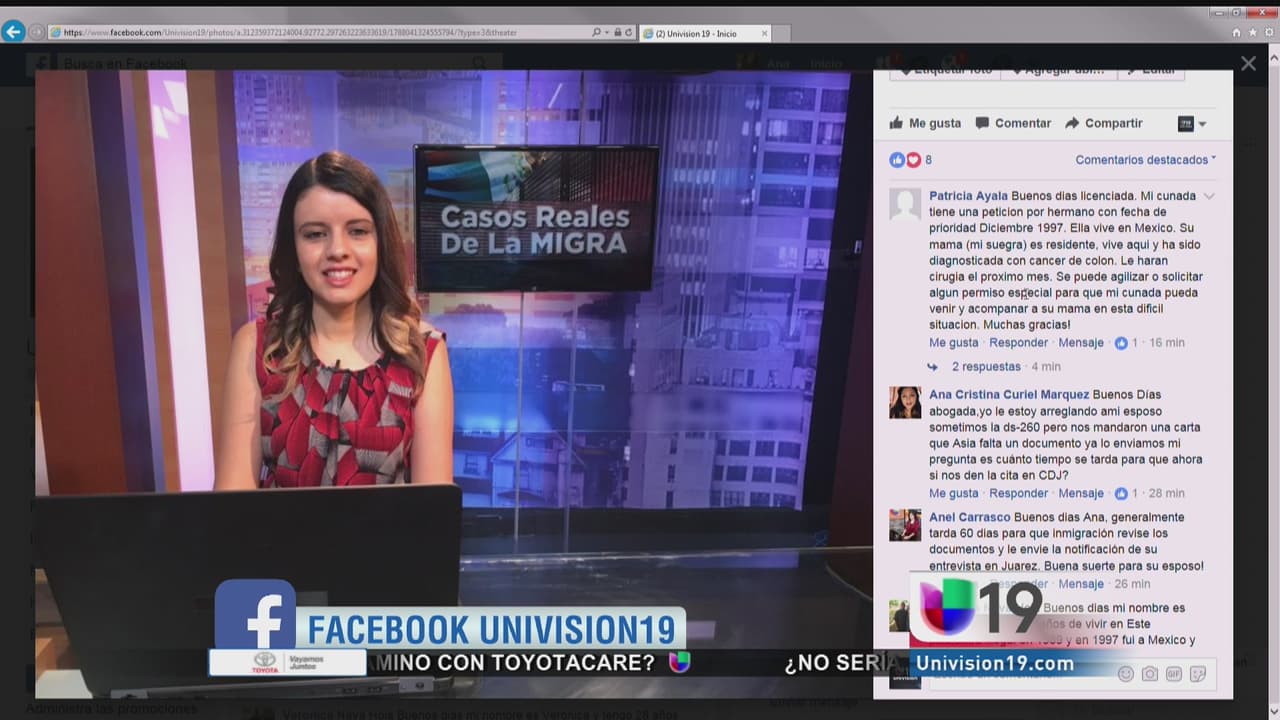
Task: Open Patricia Ayala's profile picture
Action: point(905,204)
